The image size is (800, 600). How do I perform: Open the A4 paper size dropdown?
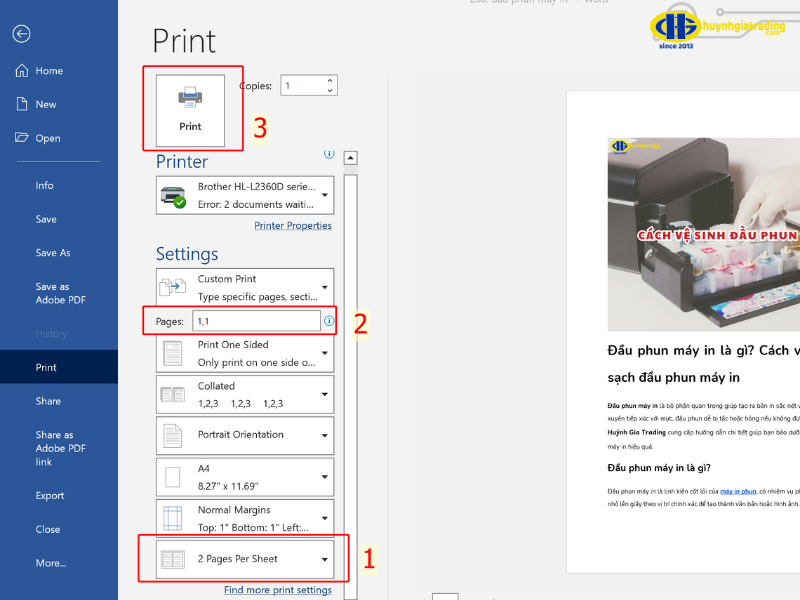click(x=324, y=476)
